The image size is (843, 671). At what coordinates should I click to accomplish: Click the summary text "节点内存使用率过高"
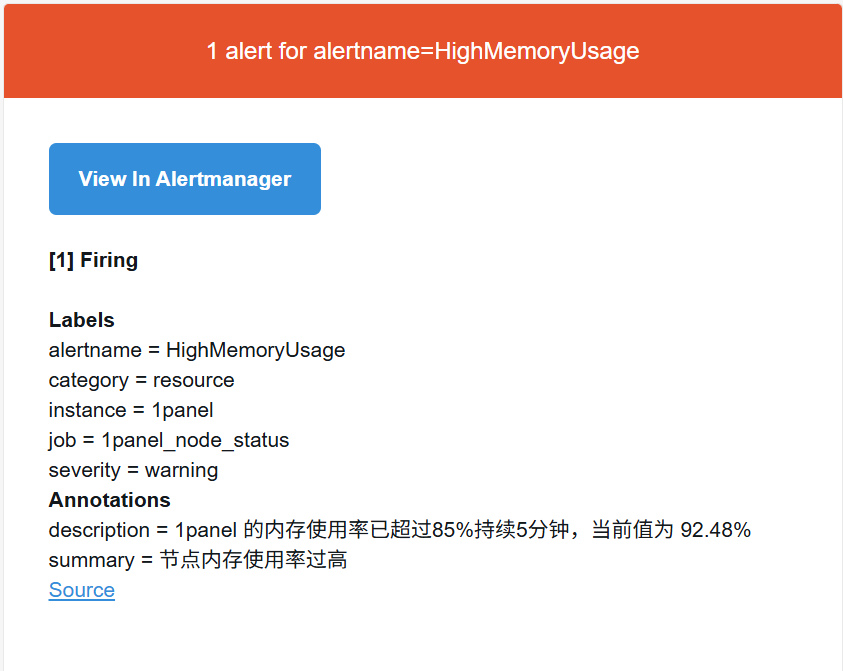pos(253,560)
